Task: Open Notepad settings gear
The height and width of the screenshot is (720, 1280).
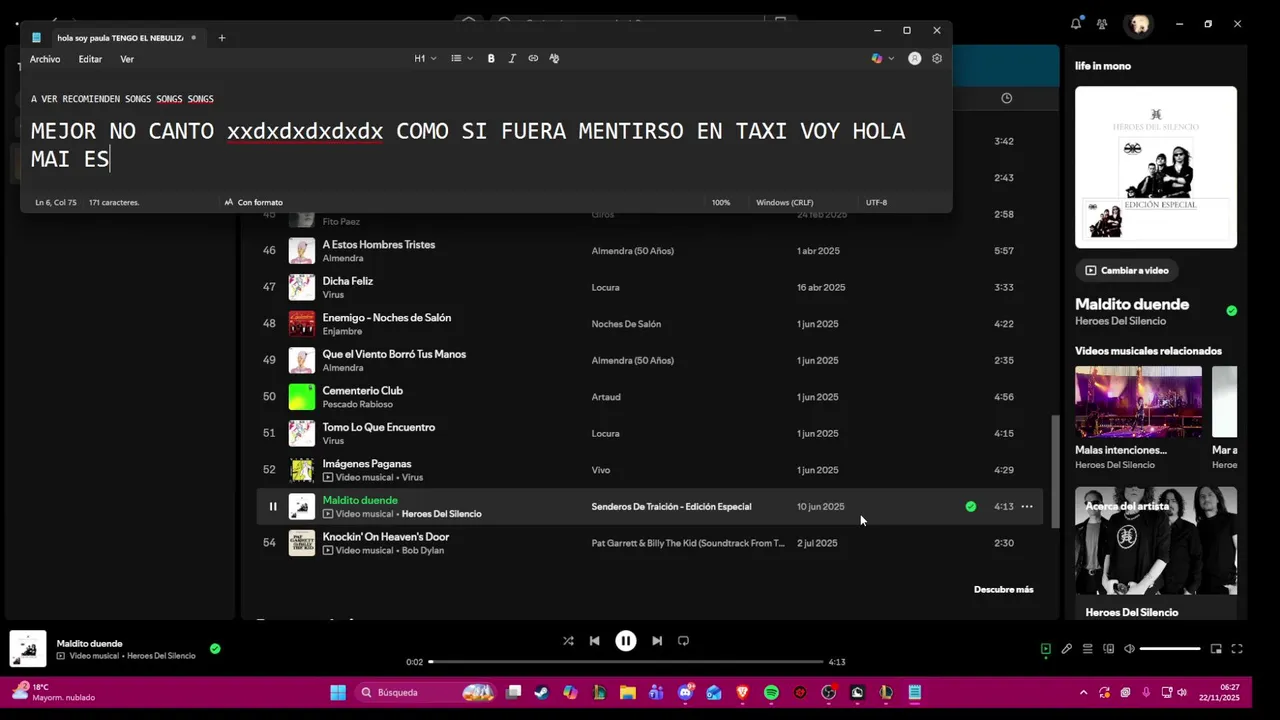Action: click(x=937, y=59)
